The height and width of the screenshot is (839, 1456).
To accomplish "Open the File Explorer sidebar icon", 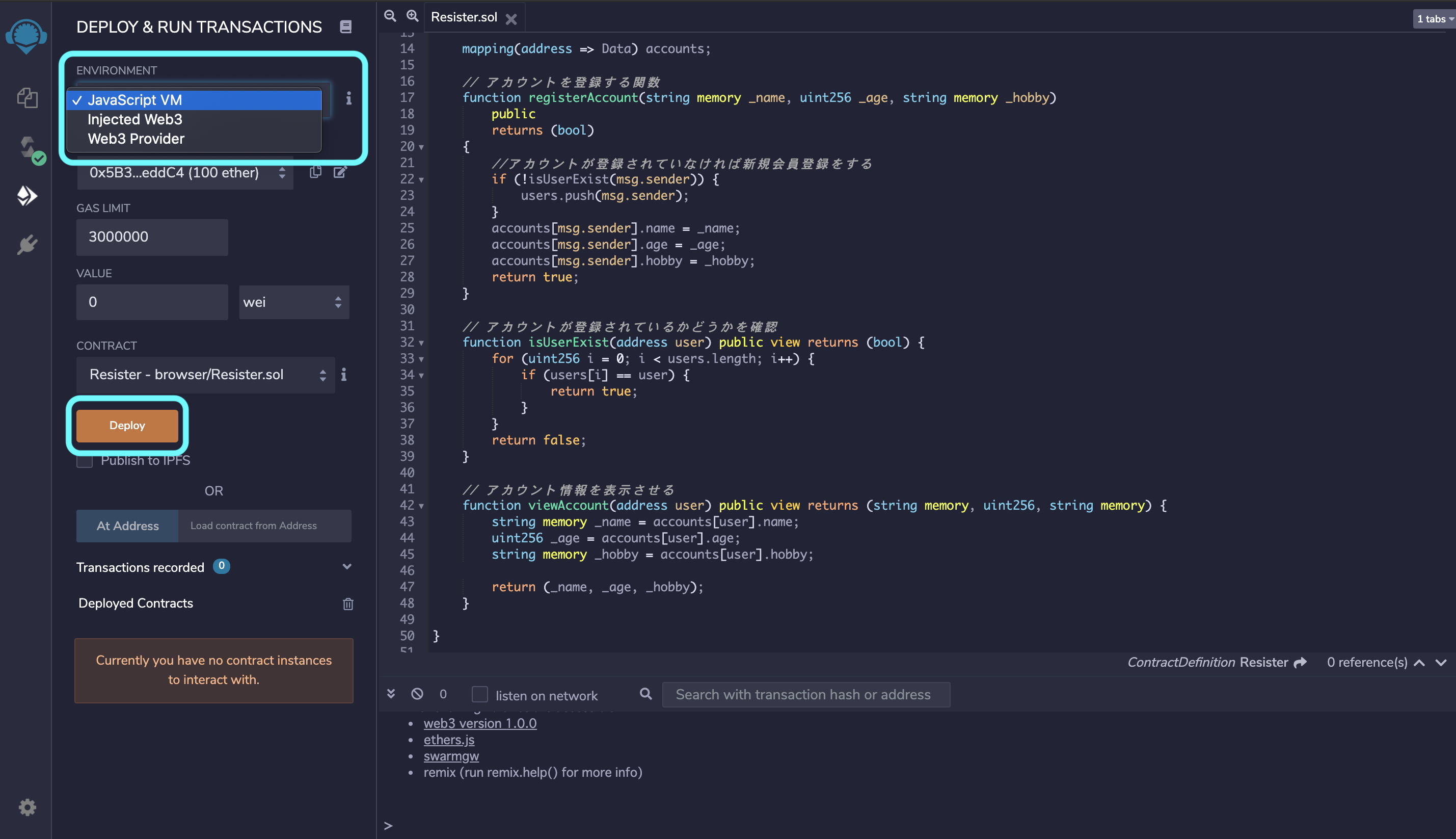I will pyautogui.click(x=27, y=98).
